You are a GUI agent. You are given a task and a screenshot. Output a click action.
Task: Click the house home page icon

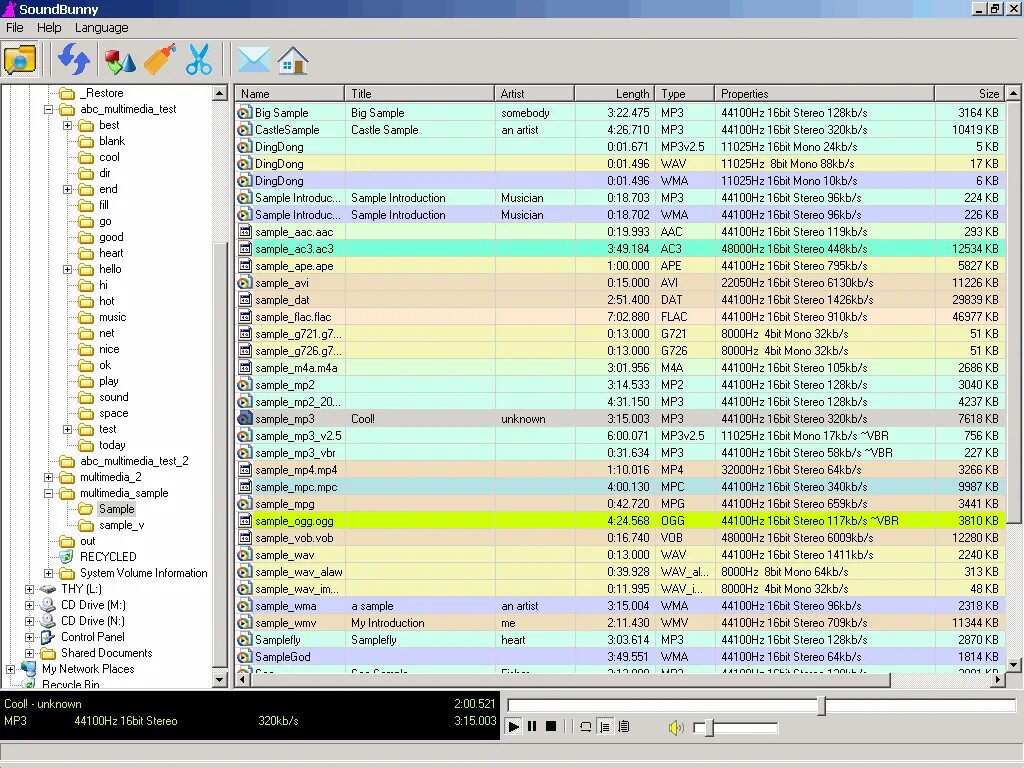(x=293, y=61)
